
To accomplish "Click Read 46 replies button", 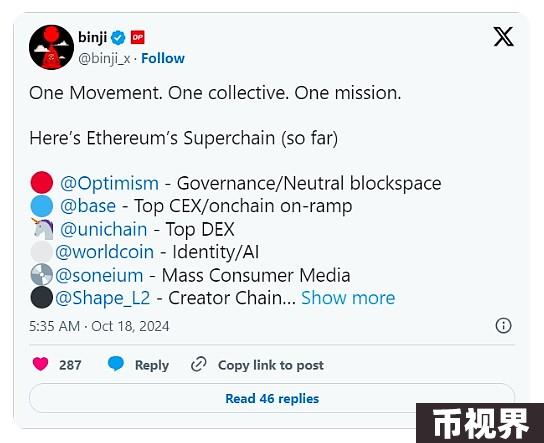I will [x=272, y=398].
